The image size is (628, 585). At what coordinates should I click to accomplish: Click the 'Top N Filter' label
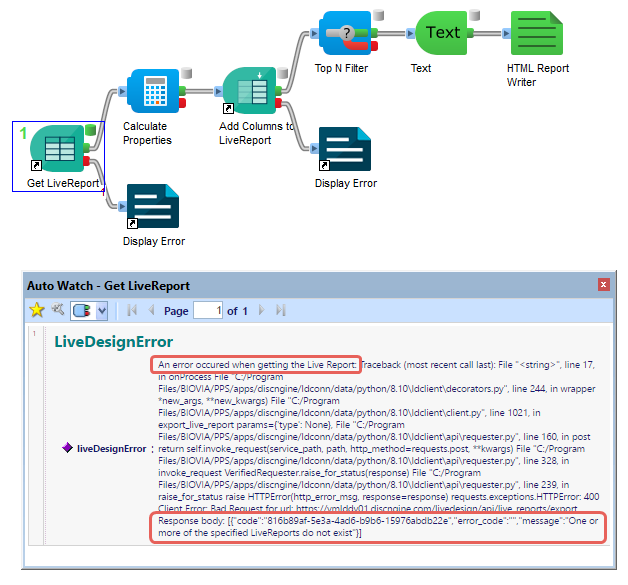point(341,68)
